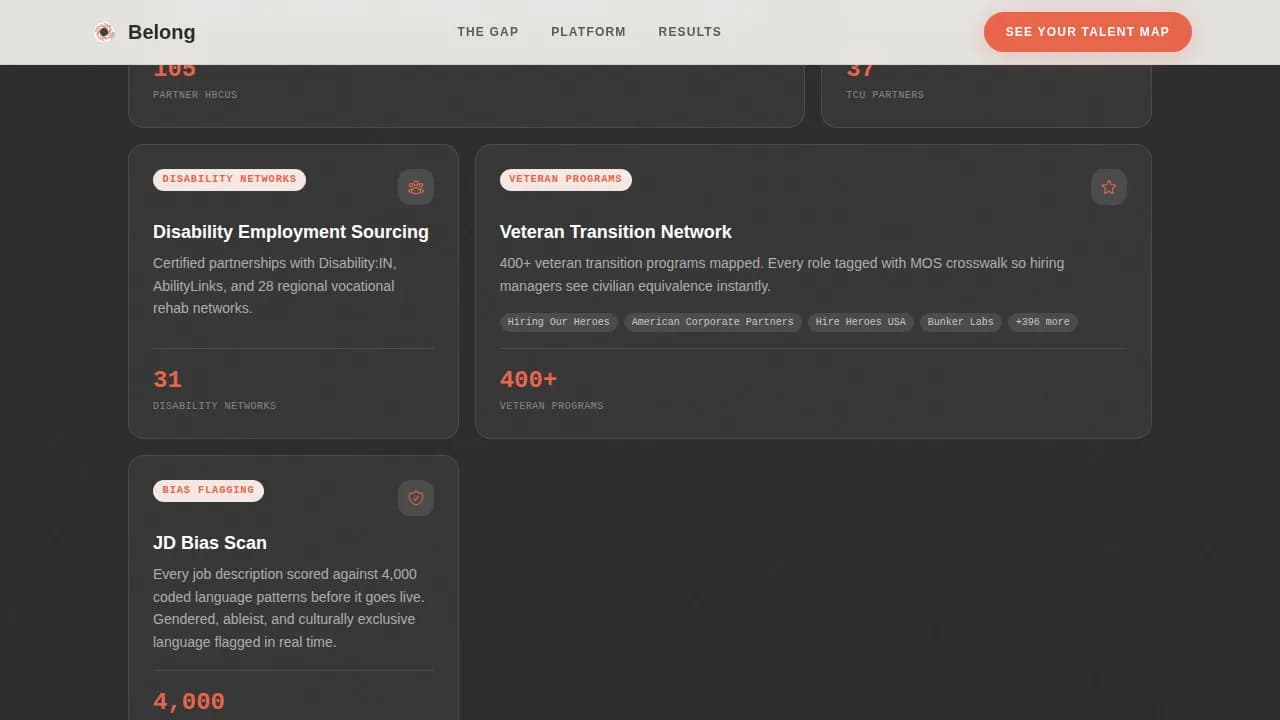
Task: Click the star icon on Veteran Transition Network card
Action: point(1108,187)
